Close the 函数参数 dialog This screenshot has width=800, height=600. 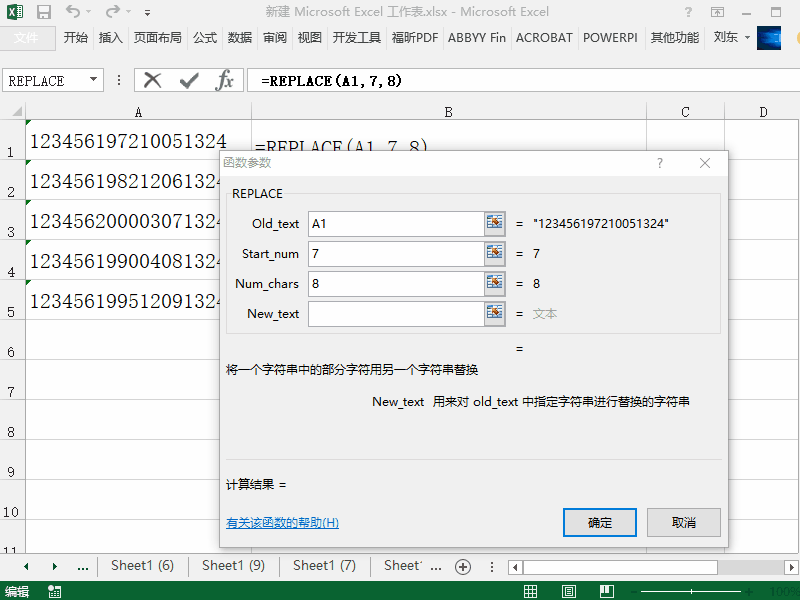click(705, 163)
